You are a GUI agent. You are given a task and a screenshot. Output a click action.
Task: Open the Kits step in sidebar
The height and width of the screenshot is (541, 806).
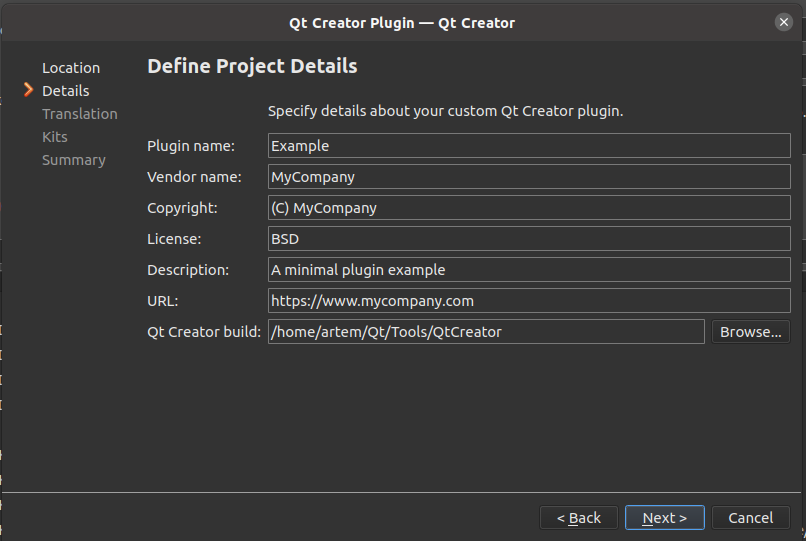click(x=55, y=137)
